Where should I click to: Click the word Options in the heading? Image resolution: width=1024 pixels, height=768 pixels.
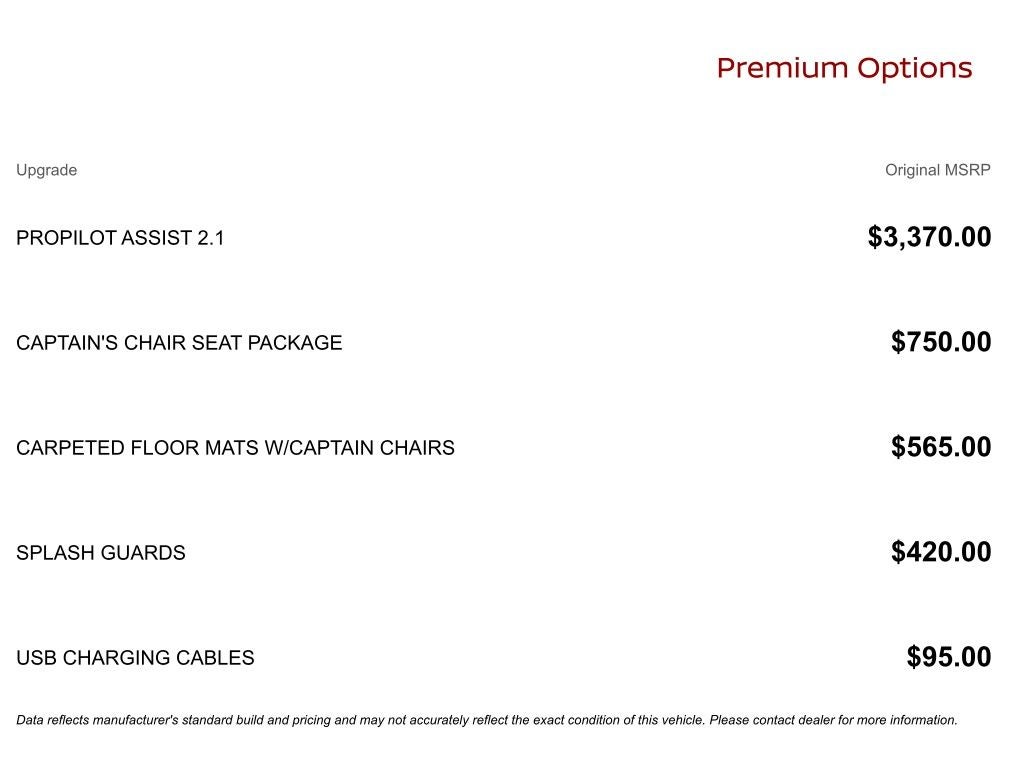(x=914, y=68)
